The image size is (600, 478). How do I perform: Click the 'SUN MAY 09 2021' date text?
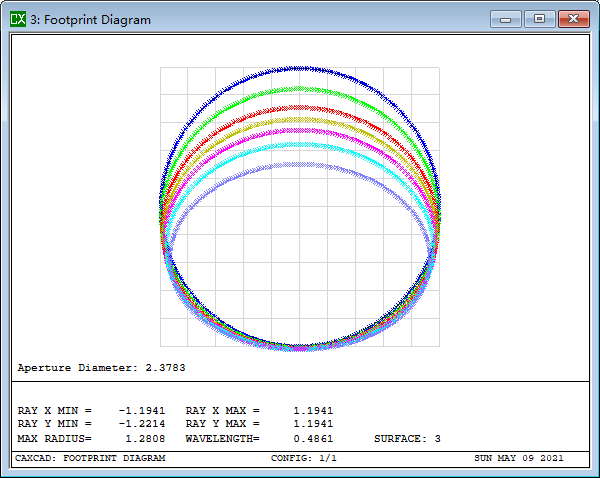pyautogui.click(x=518, y=458)
